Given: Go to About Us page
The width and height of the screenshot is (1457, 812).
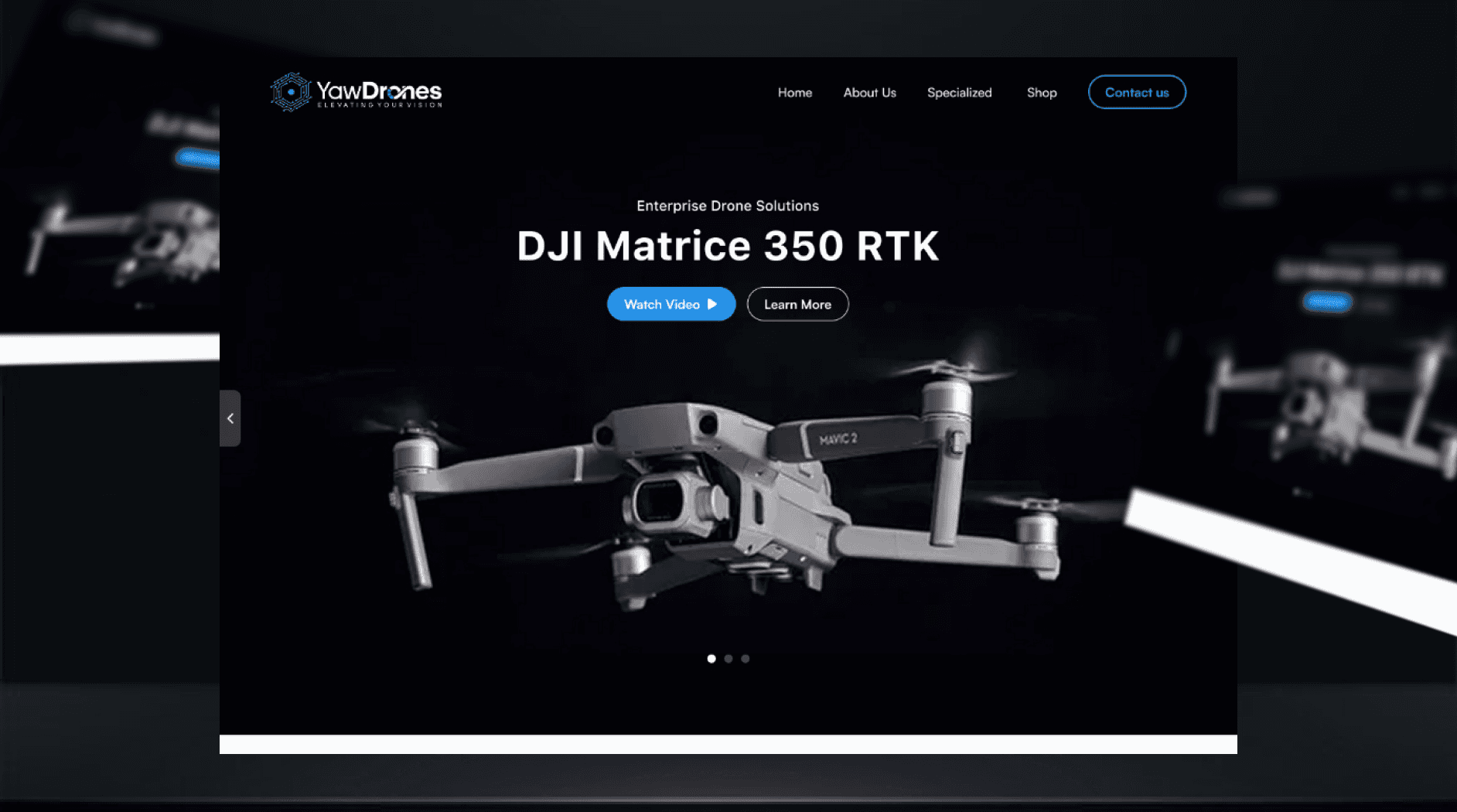Looking at the screenshot, I should (869, 92).
